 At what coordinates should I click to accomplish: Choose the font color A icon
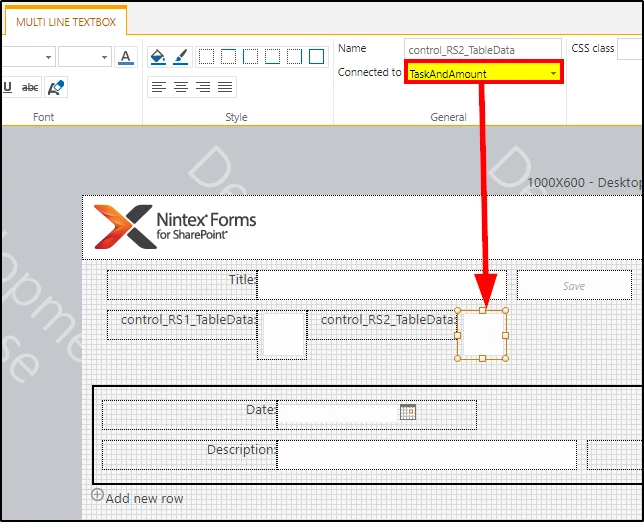click(x=126, y=57)
